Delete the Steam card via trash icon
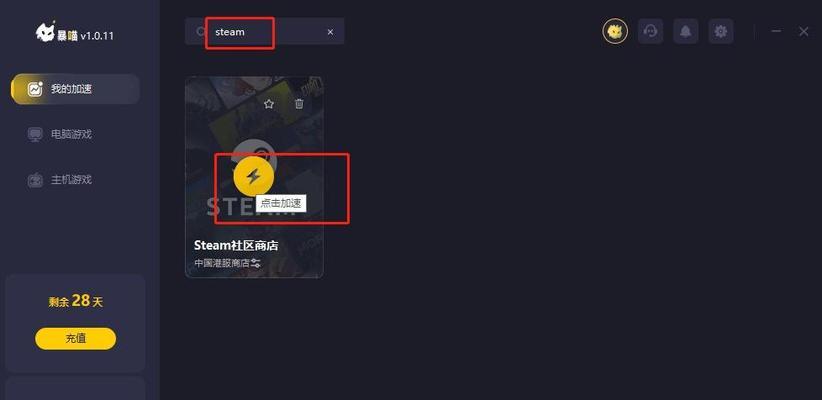This screenshot has height=400, width=822. pos(299,104)
